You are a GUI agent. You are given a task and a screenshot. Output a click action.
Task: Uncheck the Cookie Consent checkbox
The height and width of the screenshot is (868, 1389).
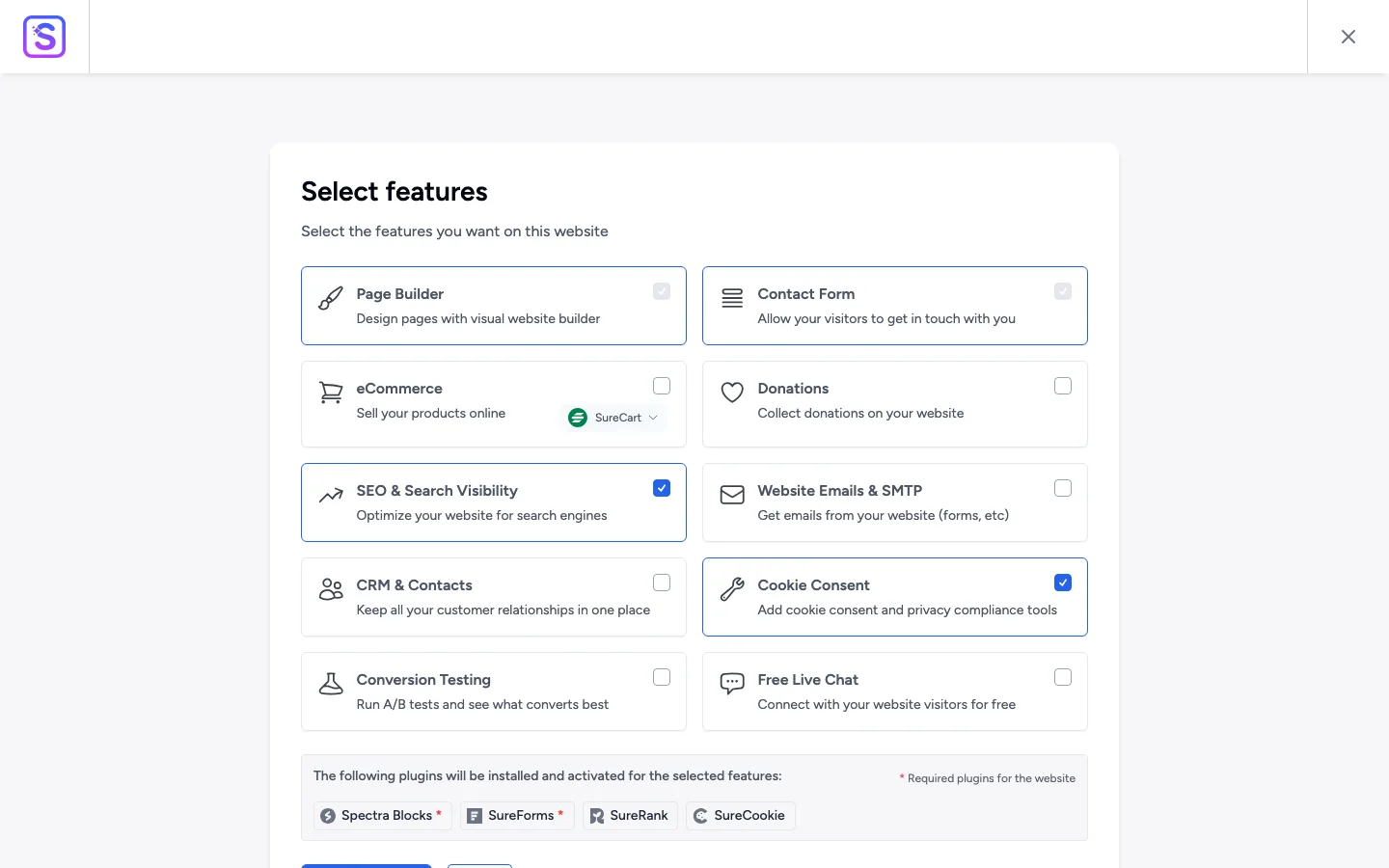tap(1063, 583)
